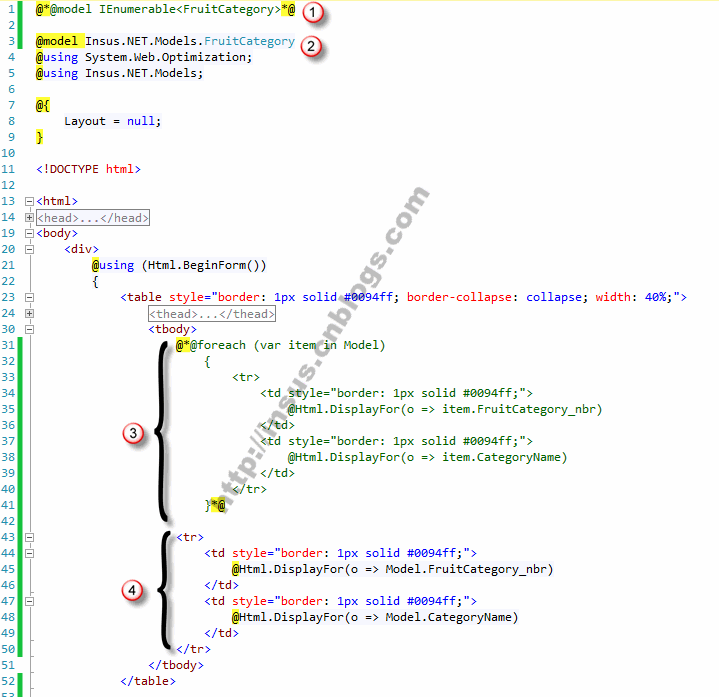Collapse the td block on line 44
This screenshot has height=697, width=719.
(29, 553)
